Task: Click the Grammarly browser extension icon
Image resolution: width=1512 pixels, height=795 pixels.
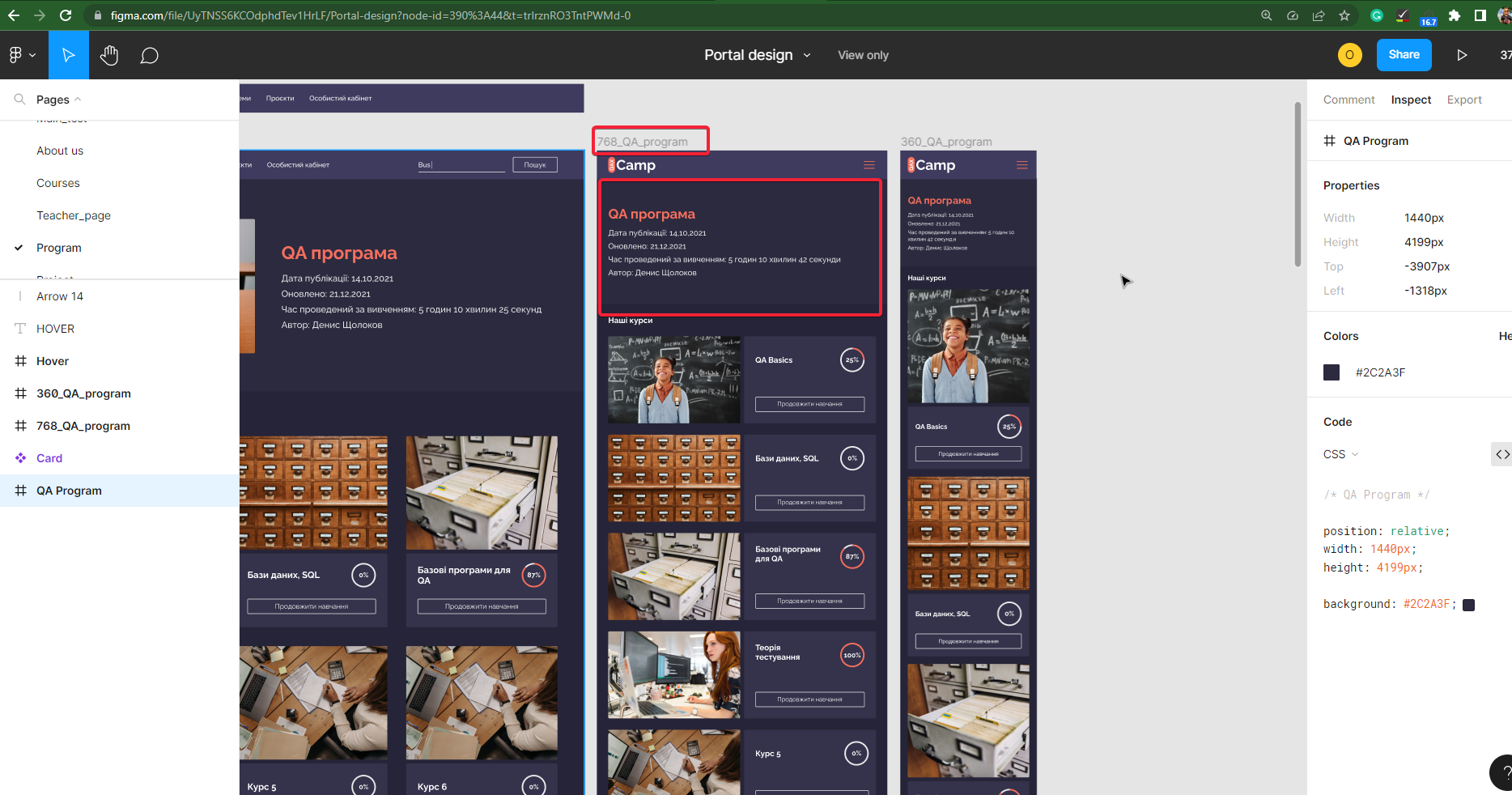Action: click(x=1376, y=15)
